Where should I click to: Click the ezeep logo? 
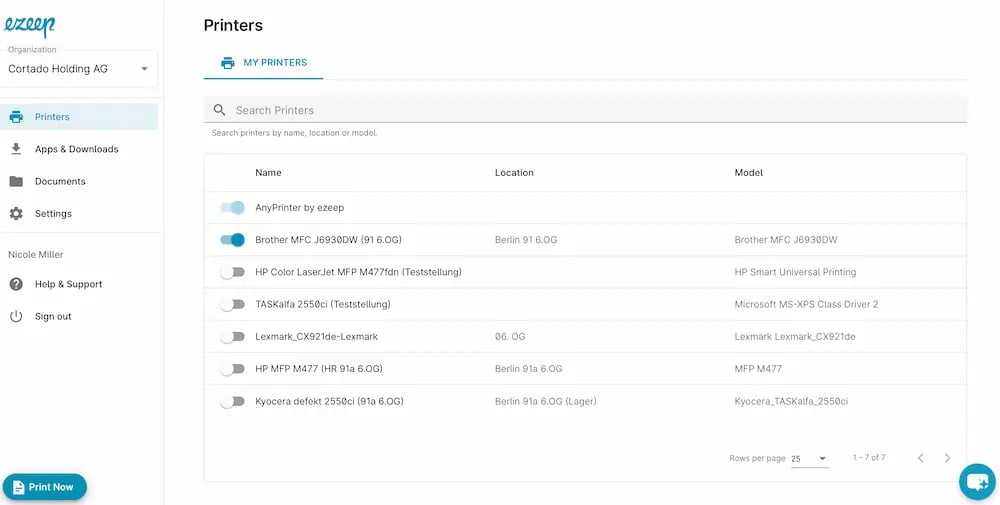click(28, 25)
